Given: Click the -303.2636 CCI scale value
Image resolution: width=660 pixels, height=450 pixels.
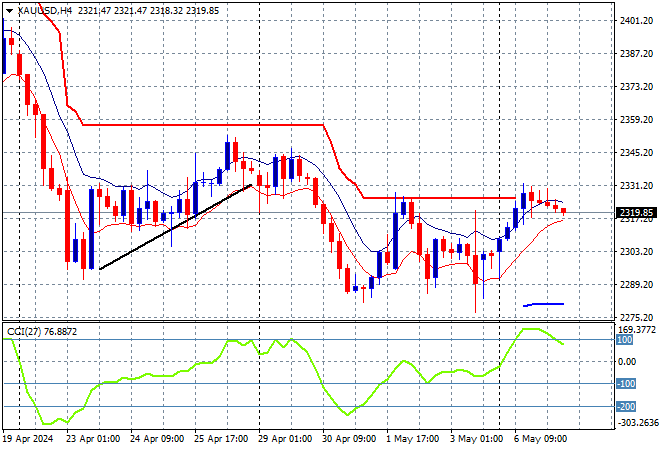Looking at the screenshot, I should click(x=637, y=422).
